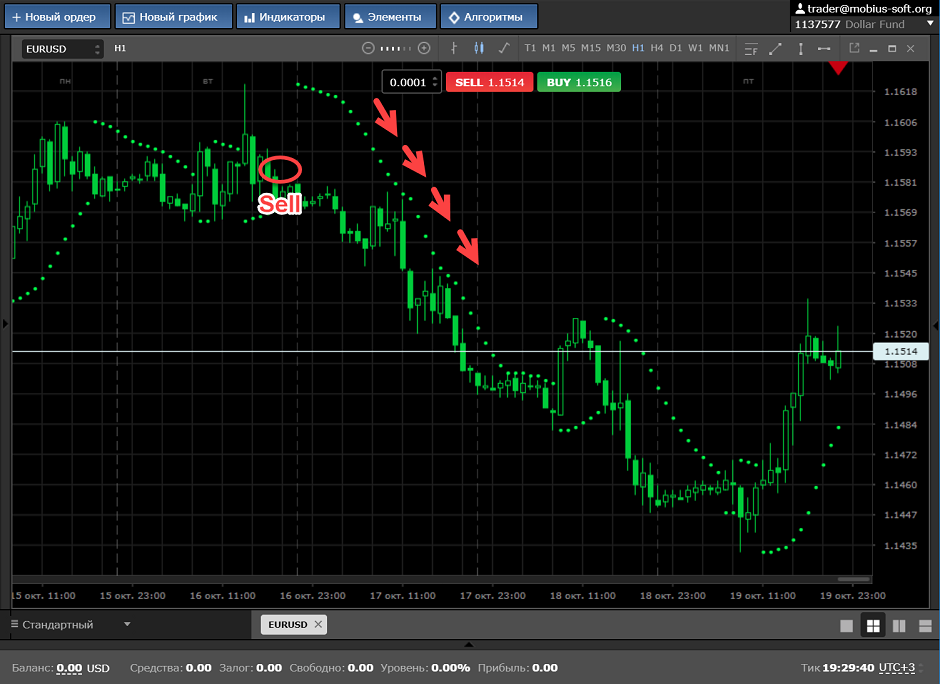This screenshot has width=940, height=684.
Task: Click the Тик 19:29:40 time display
Action: coord(837,668)
